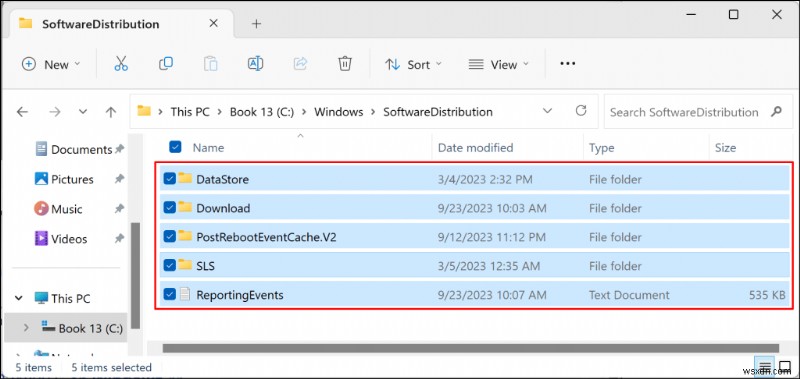
Task: Click the Download folder icon
Action: [185, 207]
